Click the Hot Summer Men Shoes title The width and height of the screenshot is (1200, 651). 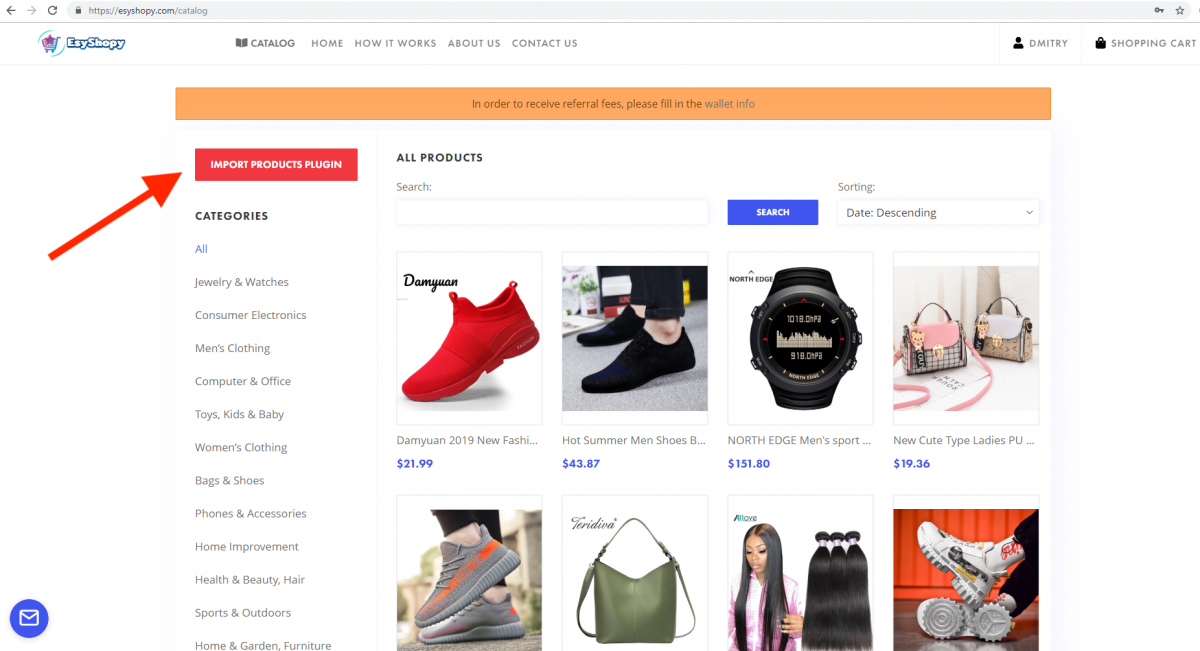pyautogui.click(x=634, y=440)
